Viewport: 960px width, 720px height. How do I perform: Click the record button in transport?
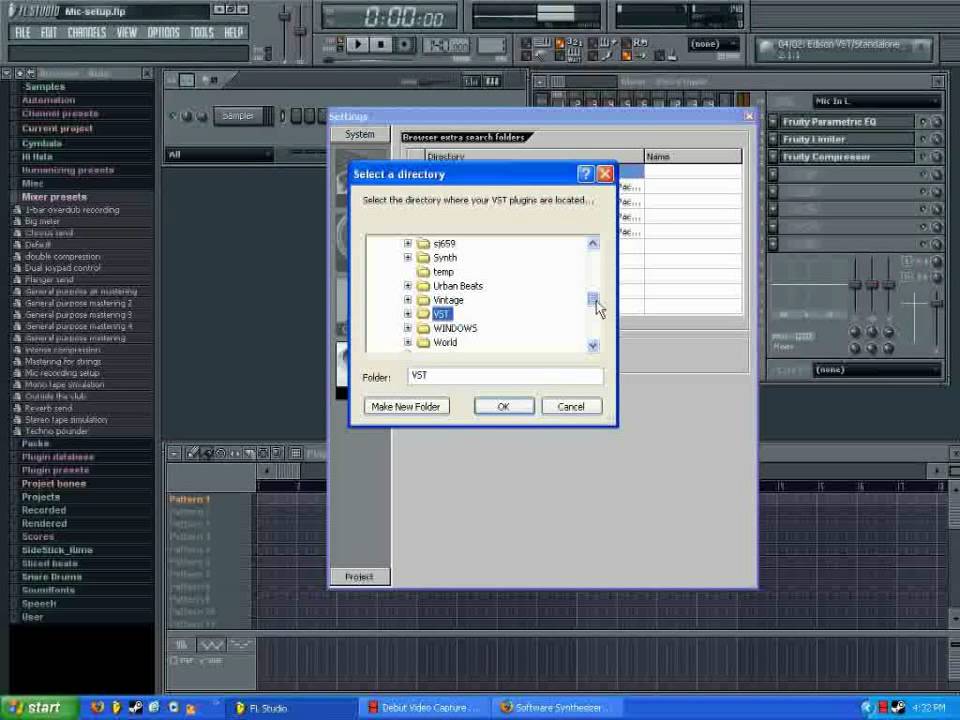(403, 45)
